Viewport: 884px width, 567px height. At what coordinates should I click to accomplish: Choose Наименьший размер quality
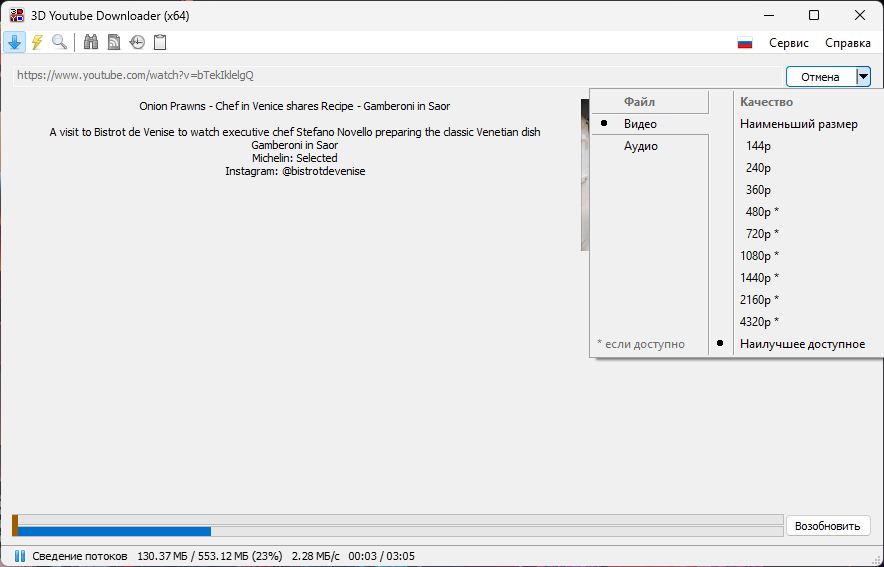799,124
